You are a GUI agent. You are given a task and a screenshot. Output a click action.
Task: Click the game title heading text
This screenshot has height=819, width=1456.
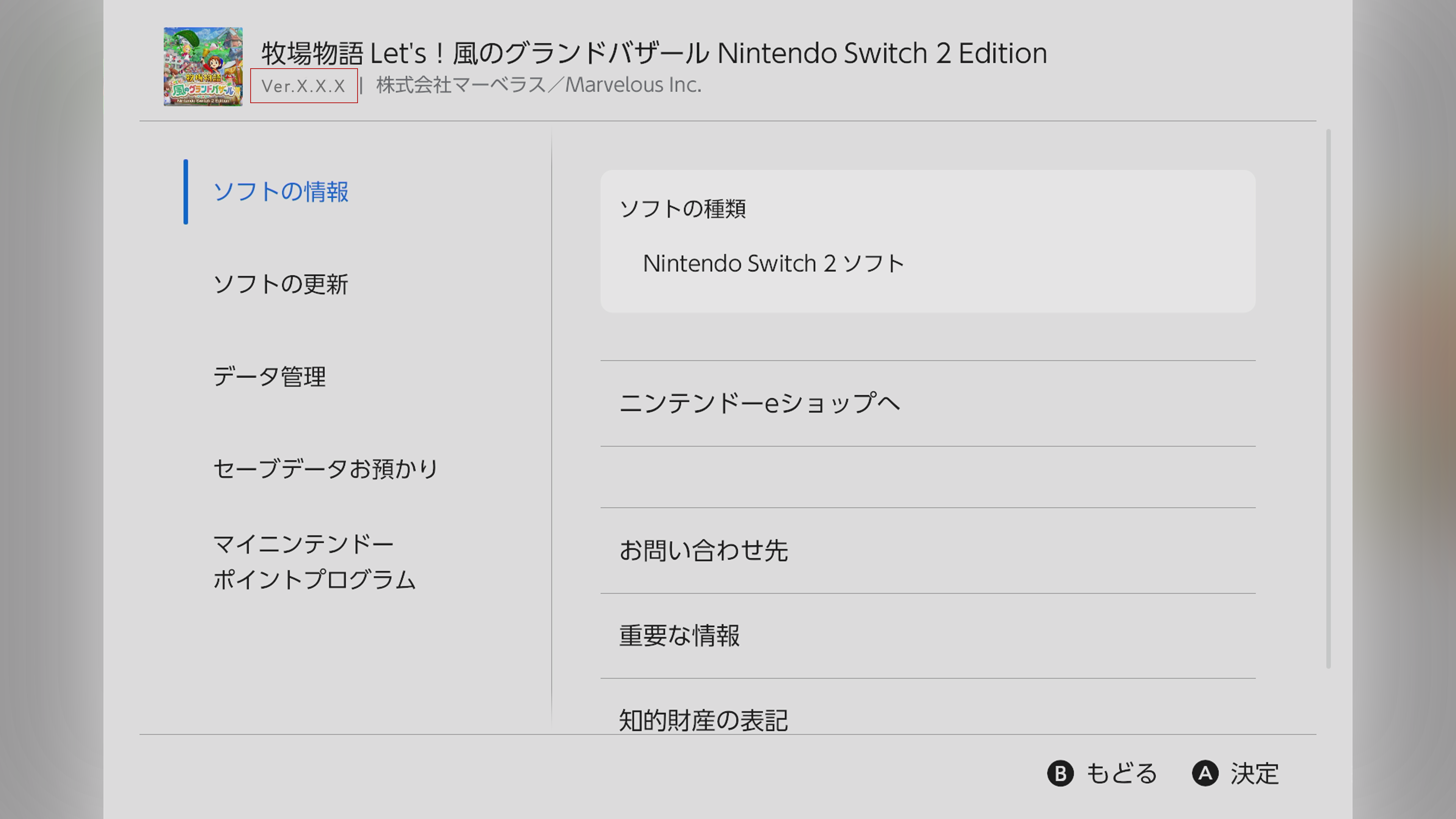point(653,54)
